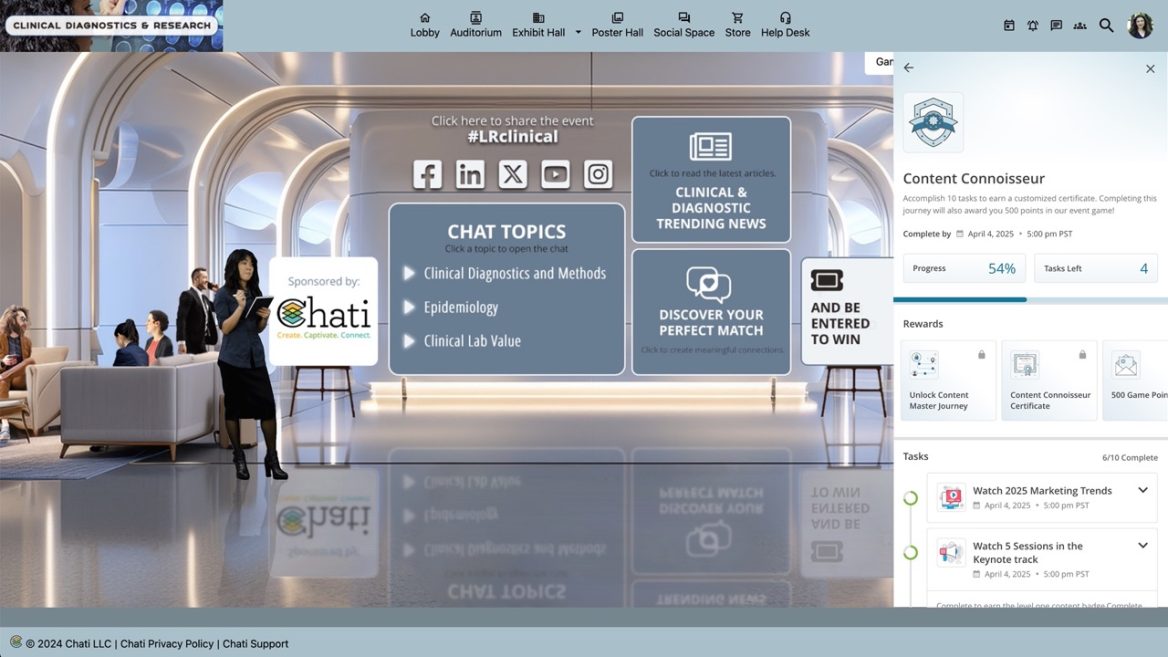This screenshot has height=657, width=1168.
Task: Click the Tasks Left 4 box
Action: [1096, 268]
